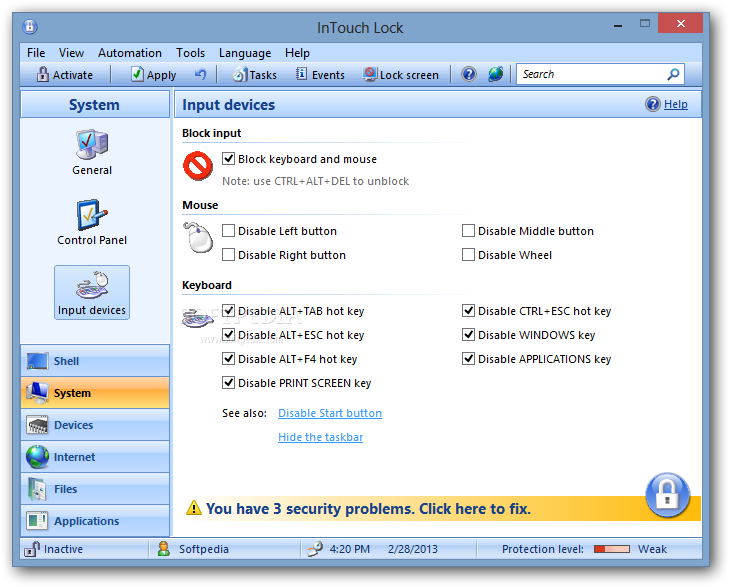This screenshot has height=587, width=730.
Task: Click the Help link in header
Action: (676, 104)
